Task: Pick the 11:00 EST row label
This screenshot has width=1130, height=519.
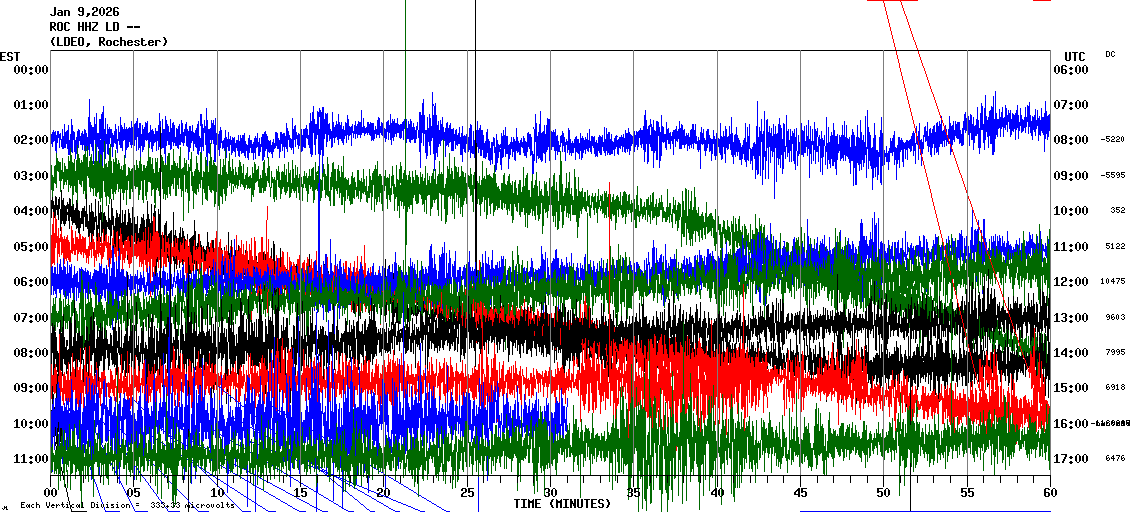Action: 31,459
